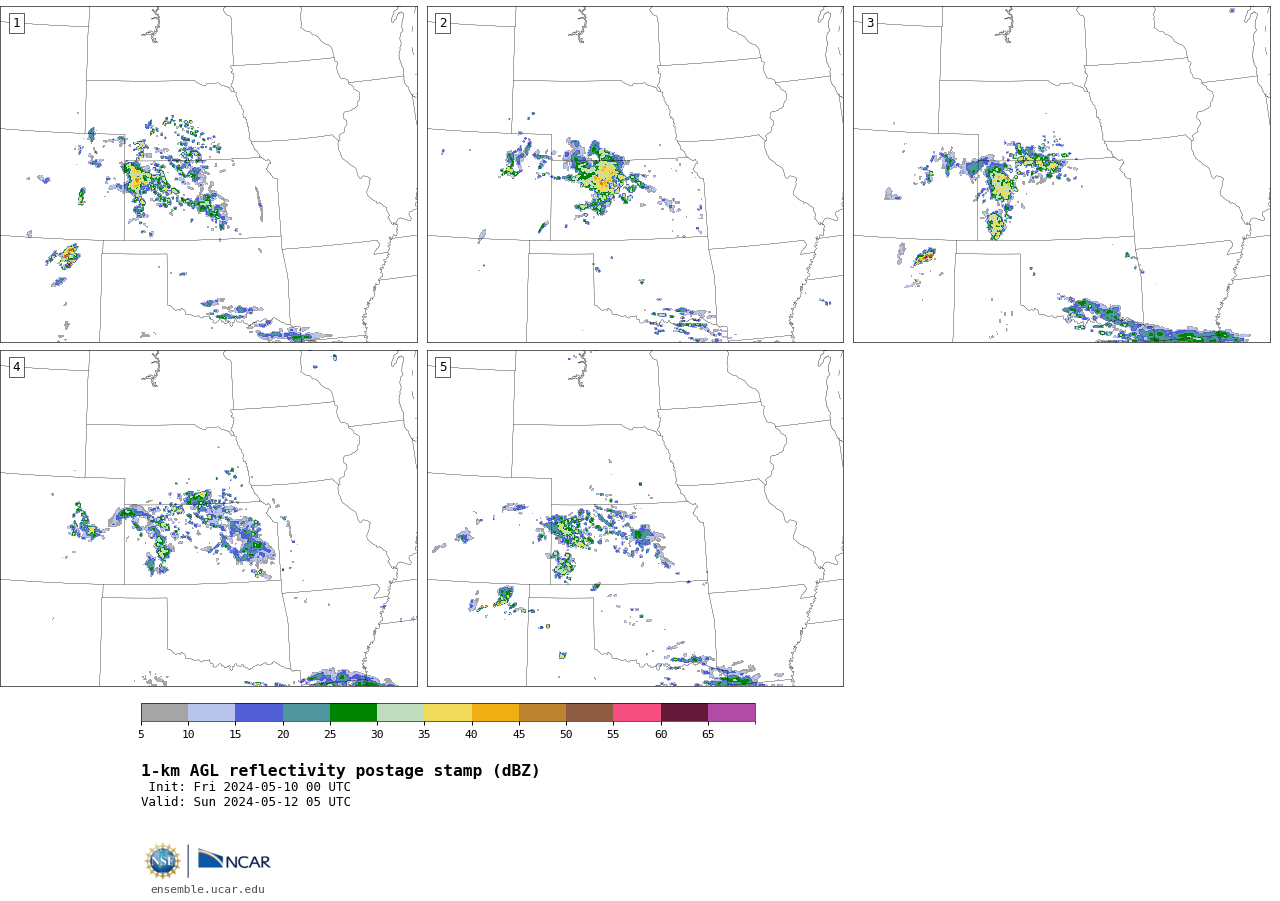Click the maroon 60-65 dBZ swatch
This screenshot has height=901, width=1280.
(684, 713)
